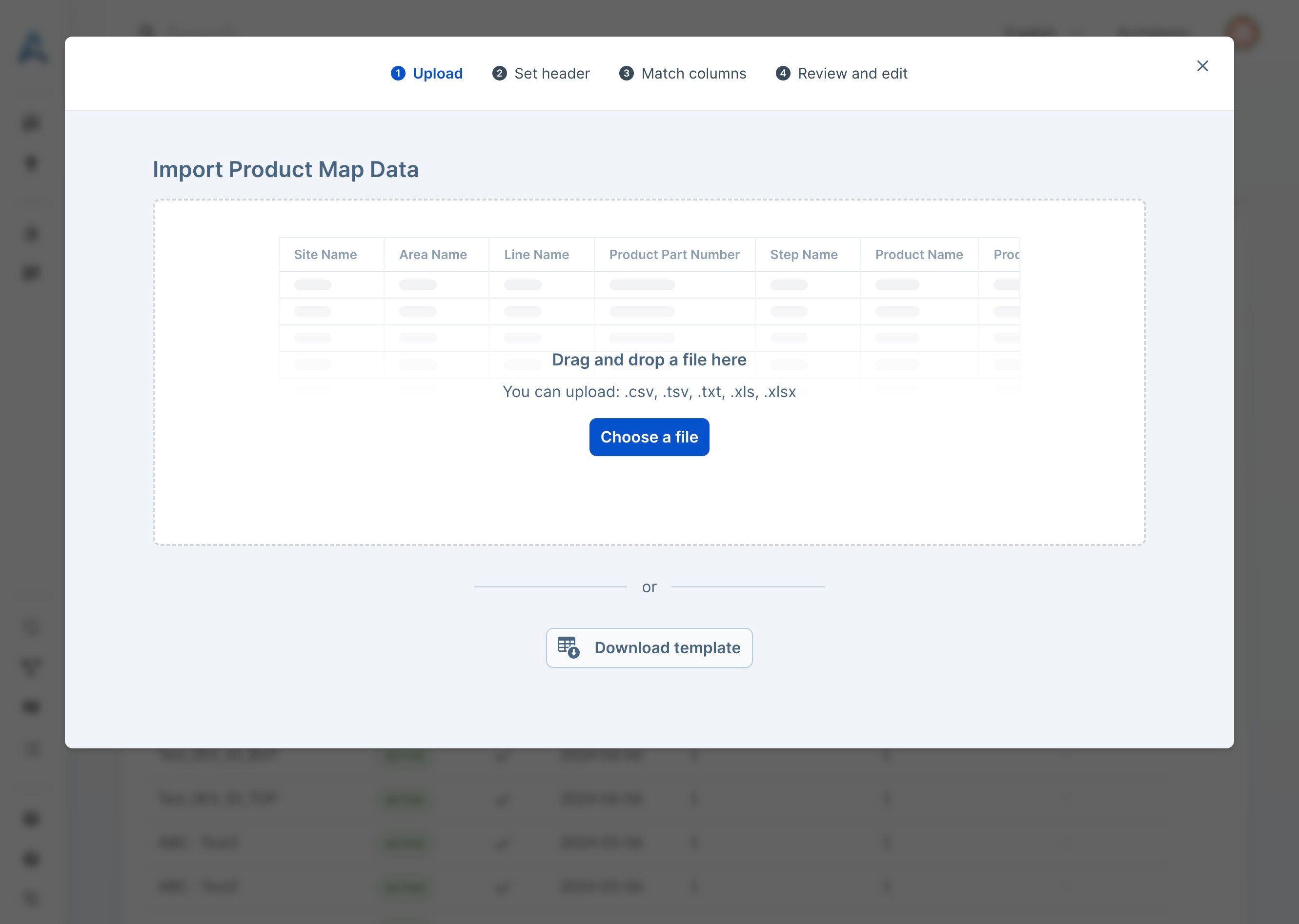Click the number 4 step badge
This screenshot has width=1299, height=924.
(782, 73)
